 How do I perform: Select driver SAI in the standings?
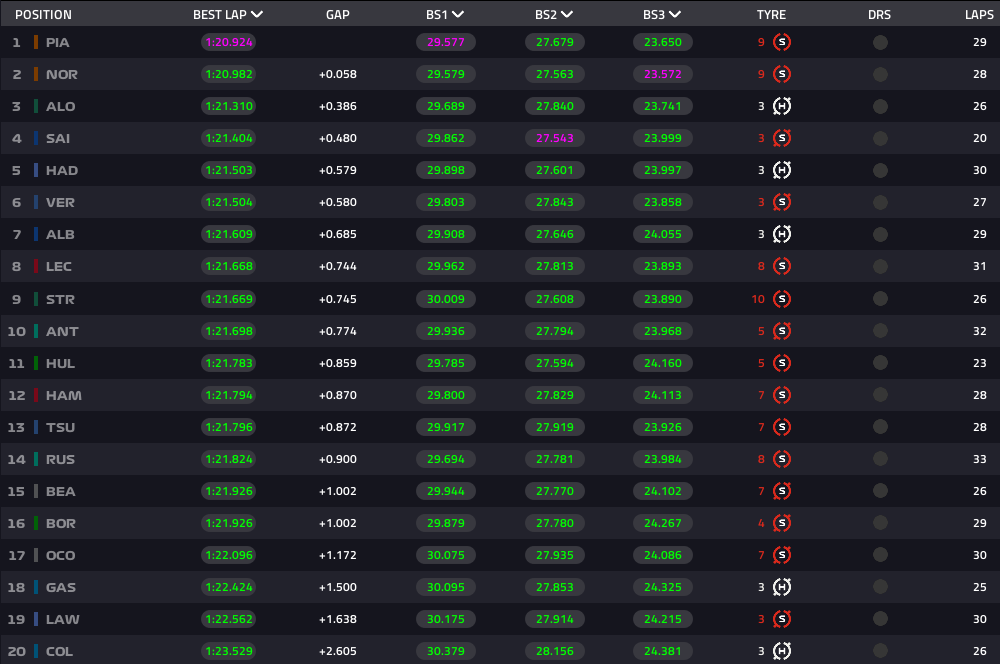coord(58,138)
